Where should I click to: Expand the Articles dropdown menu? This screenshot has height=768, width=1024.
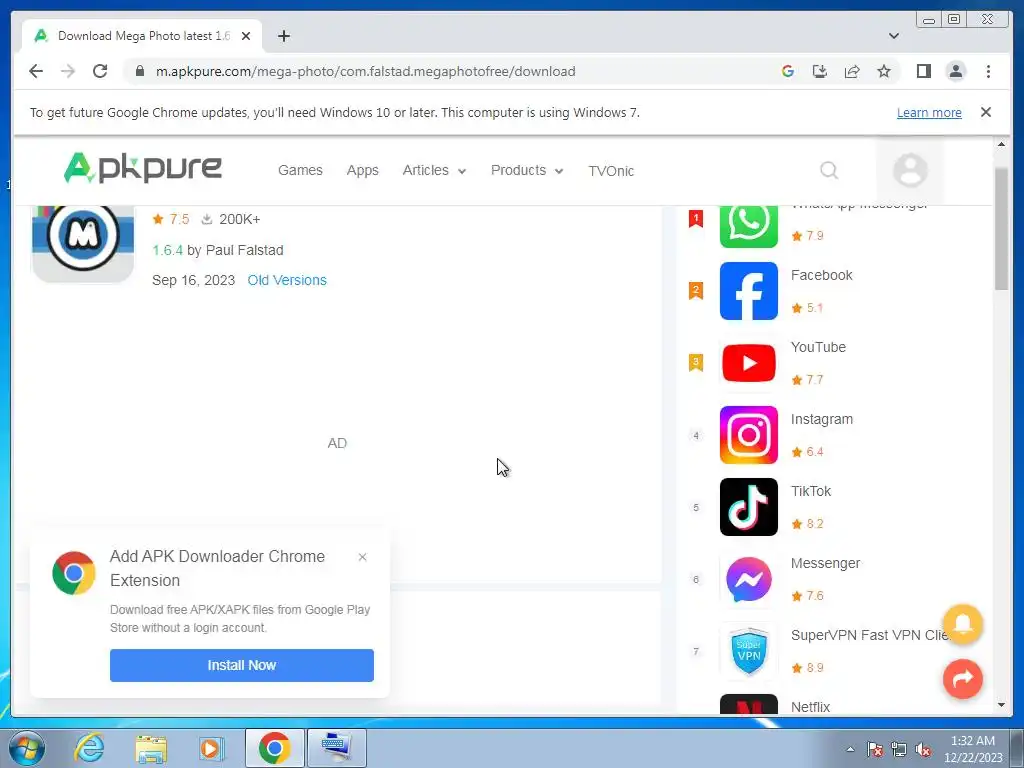click(434, 170)
